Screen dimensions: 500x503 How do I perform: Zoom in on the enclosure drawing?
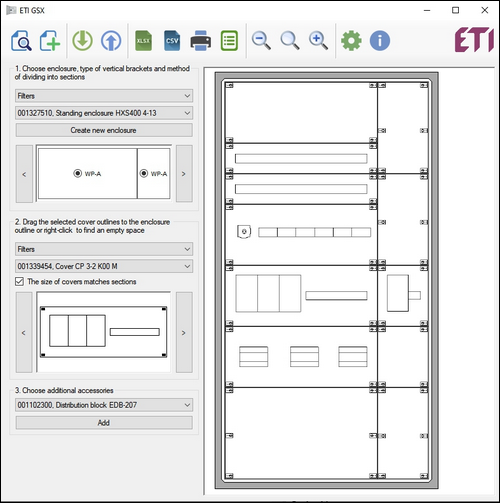(318, 41)
